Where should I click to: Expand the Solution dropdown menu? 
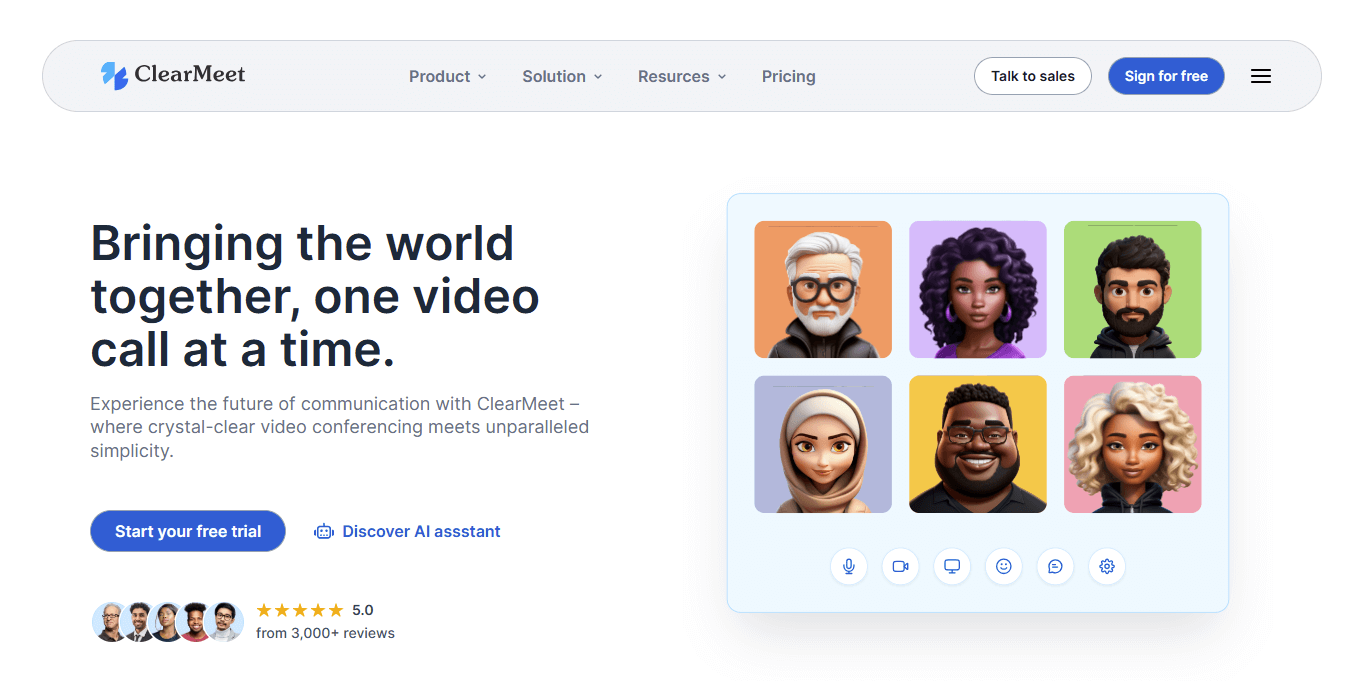pyautogui.click(x=562, y=76)
